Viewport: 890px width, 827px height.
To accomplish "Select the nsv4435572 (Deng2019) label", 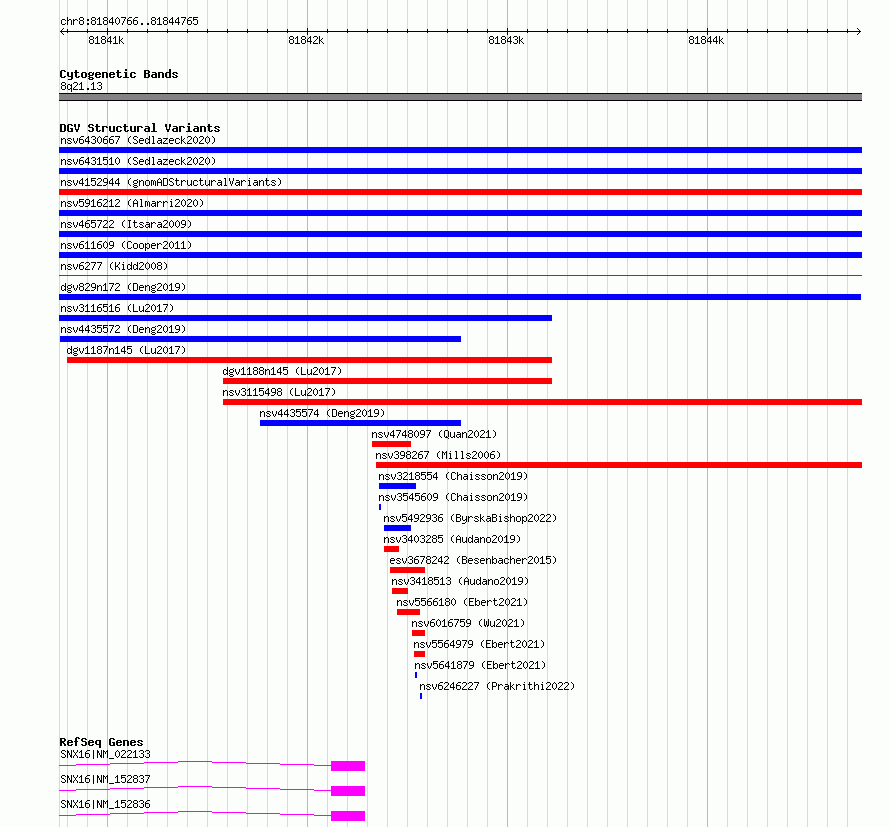I will click(123, 329).
